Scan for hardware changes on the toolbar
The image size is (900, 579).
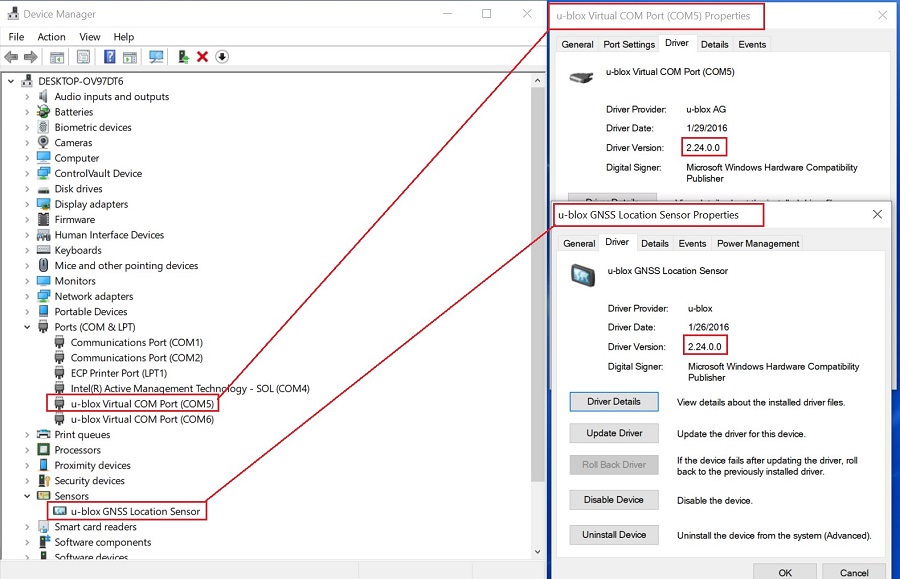click(x=155, y=57)
